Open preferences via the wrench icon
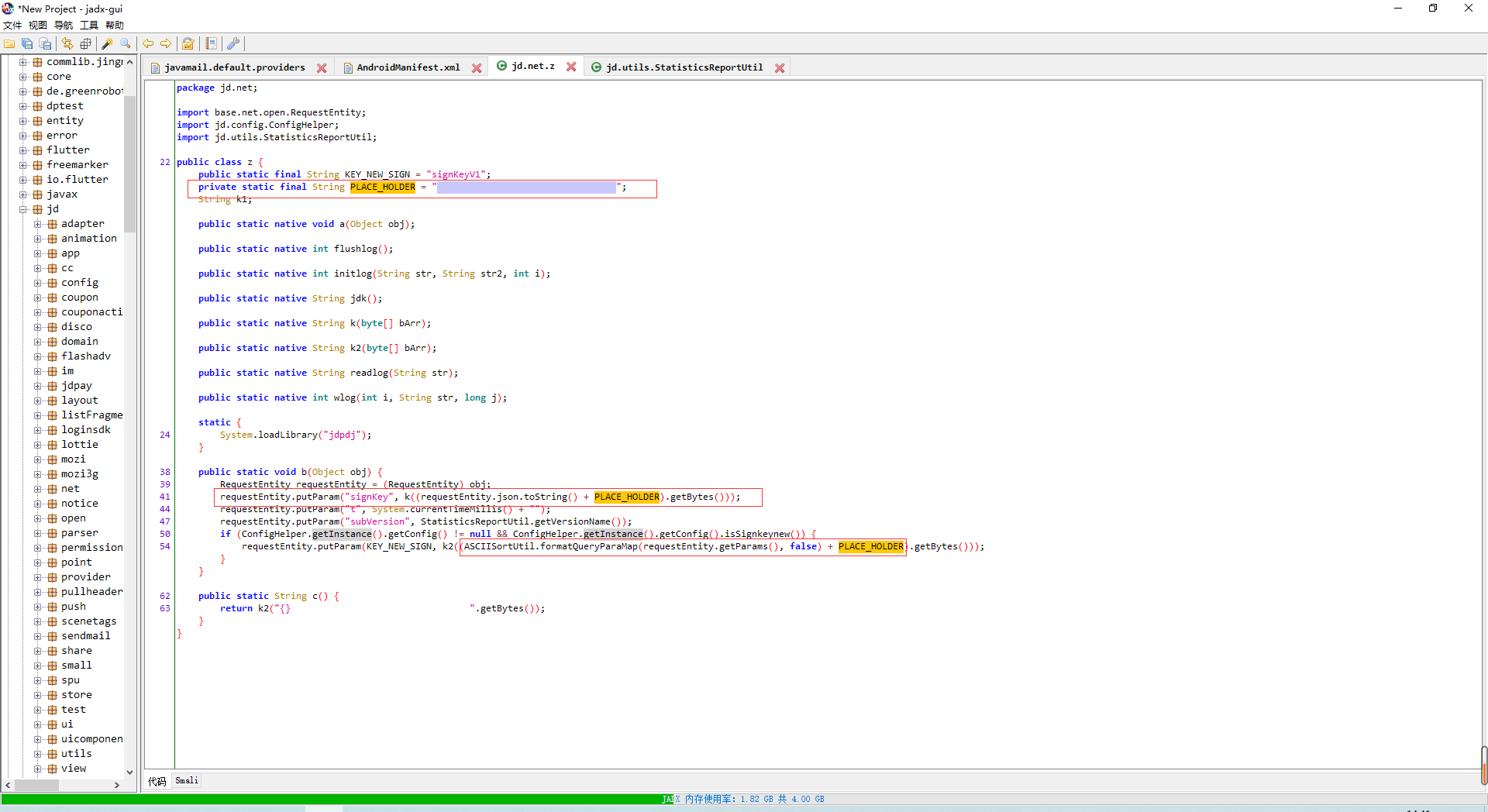This screenshot has height=812, width=1488. [x=233, y=43]
